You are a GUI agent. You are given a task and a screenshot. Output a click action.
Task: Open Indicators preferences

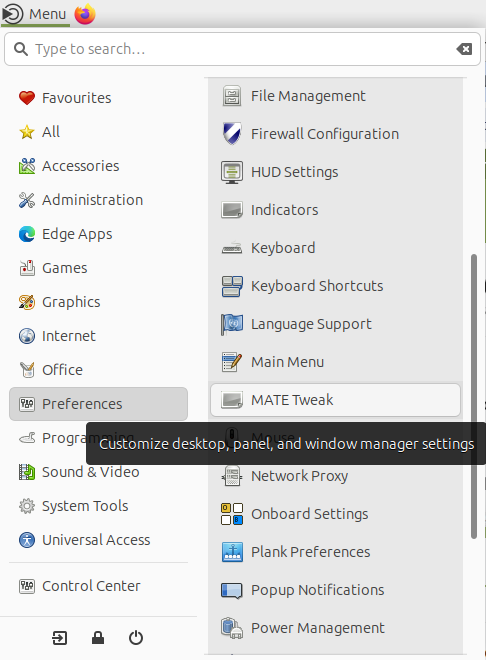click(335, 210)
